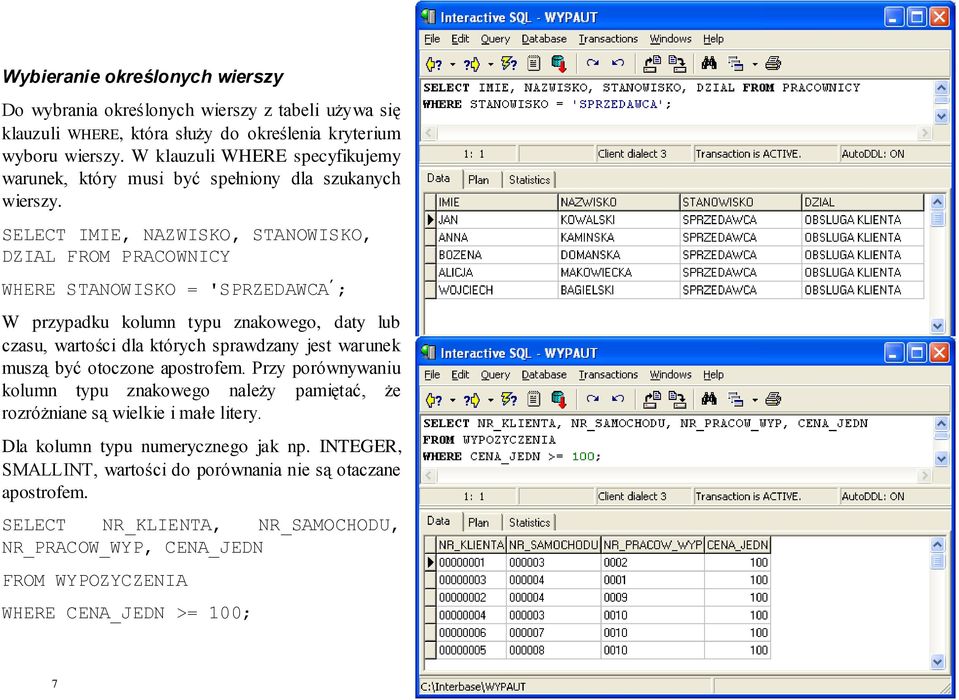Click counter-clockwise arrow icon in WYPOZYCZENIA query window
This screenshot has height=700, width=959.
coord(618,399)
